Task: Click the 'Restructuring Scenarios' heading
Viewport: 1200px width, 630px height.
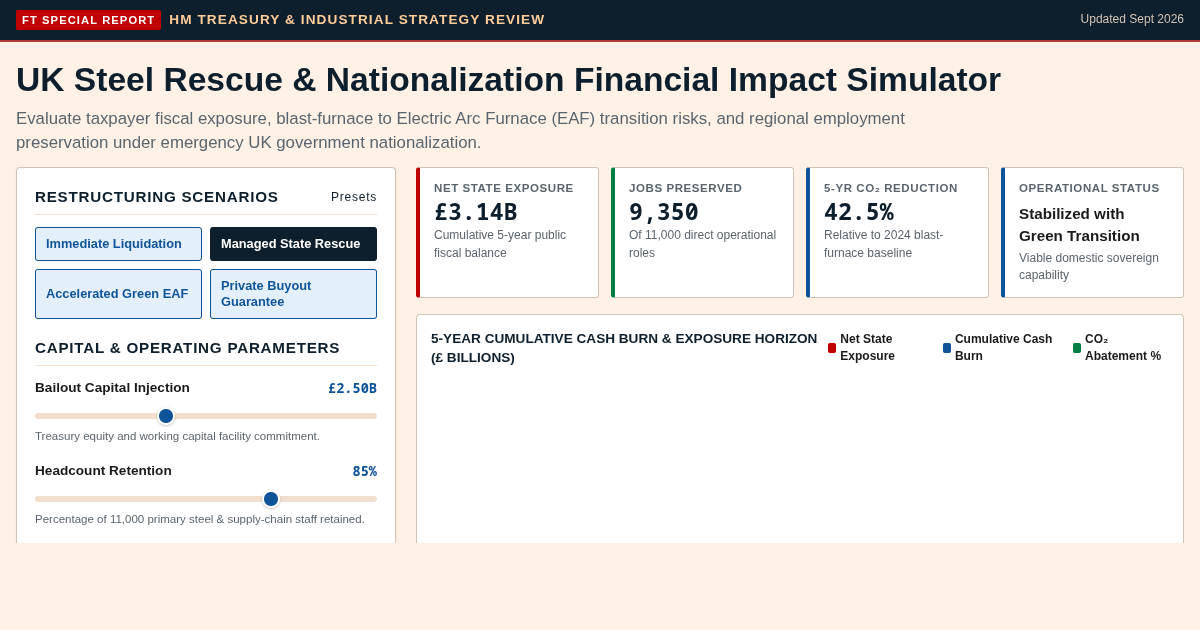Action: [x=157, y=197]
